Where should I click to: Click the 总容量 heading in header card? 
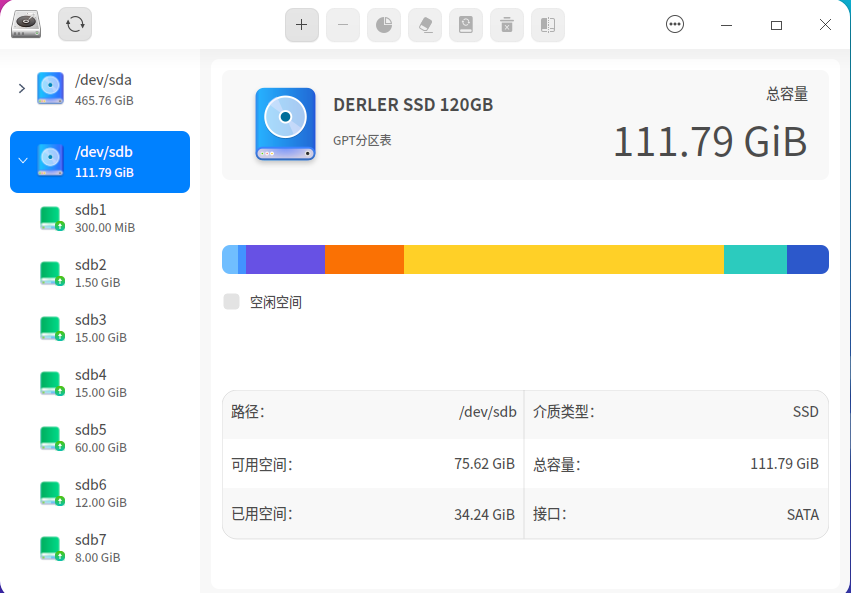(x=787, y=94)
